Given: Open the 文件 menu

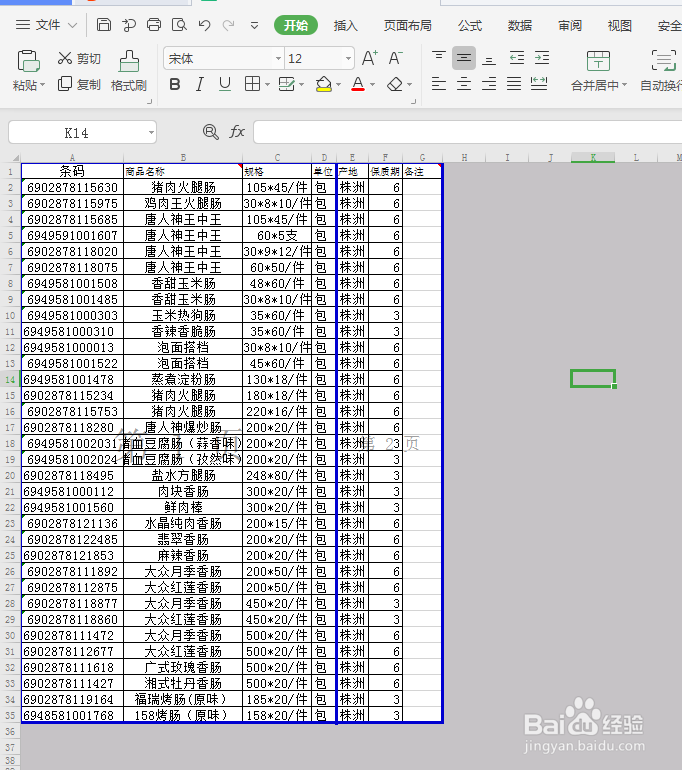Looking at the screenshot, I should click(x=46, y=25).
